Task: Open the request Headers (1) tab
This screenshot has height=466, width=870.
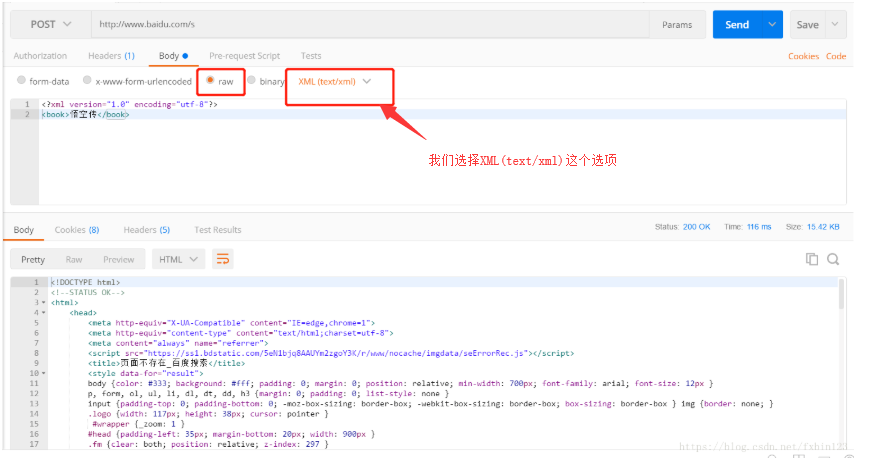Action: 112,56
